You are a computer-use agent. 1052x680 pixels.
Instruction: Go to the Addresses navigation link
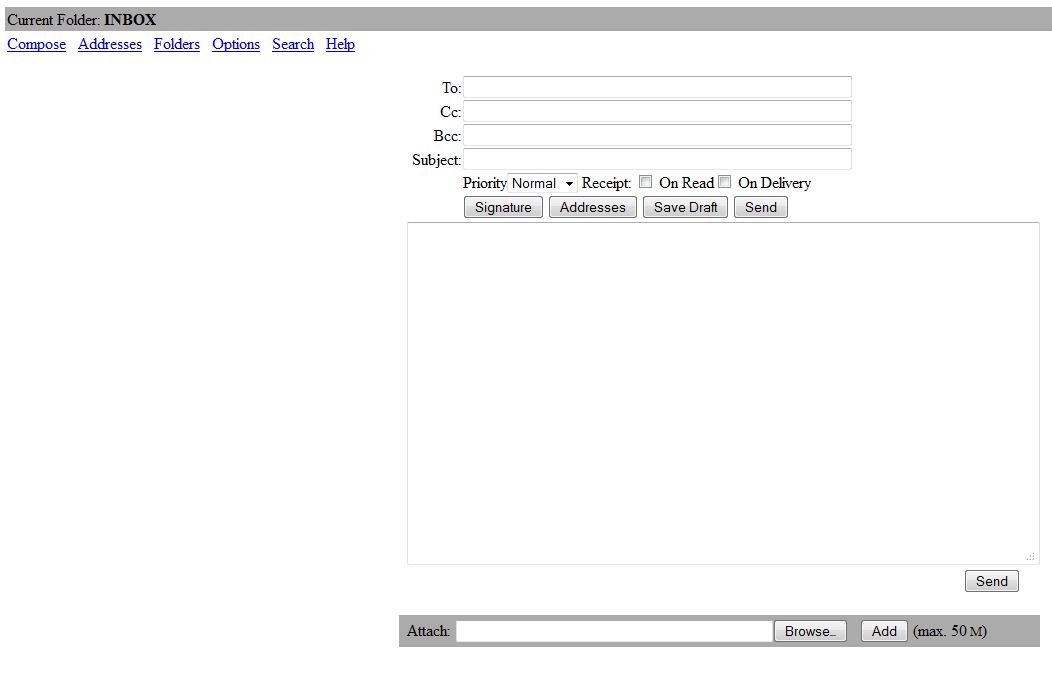click(110, 44)
